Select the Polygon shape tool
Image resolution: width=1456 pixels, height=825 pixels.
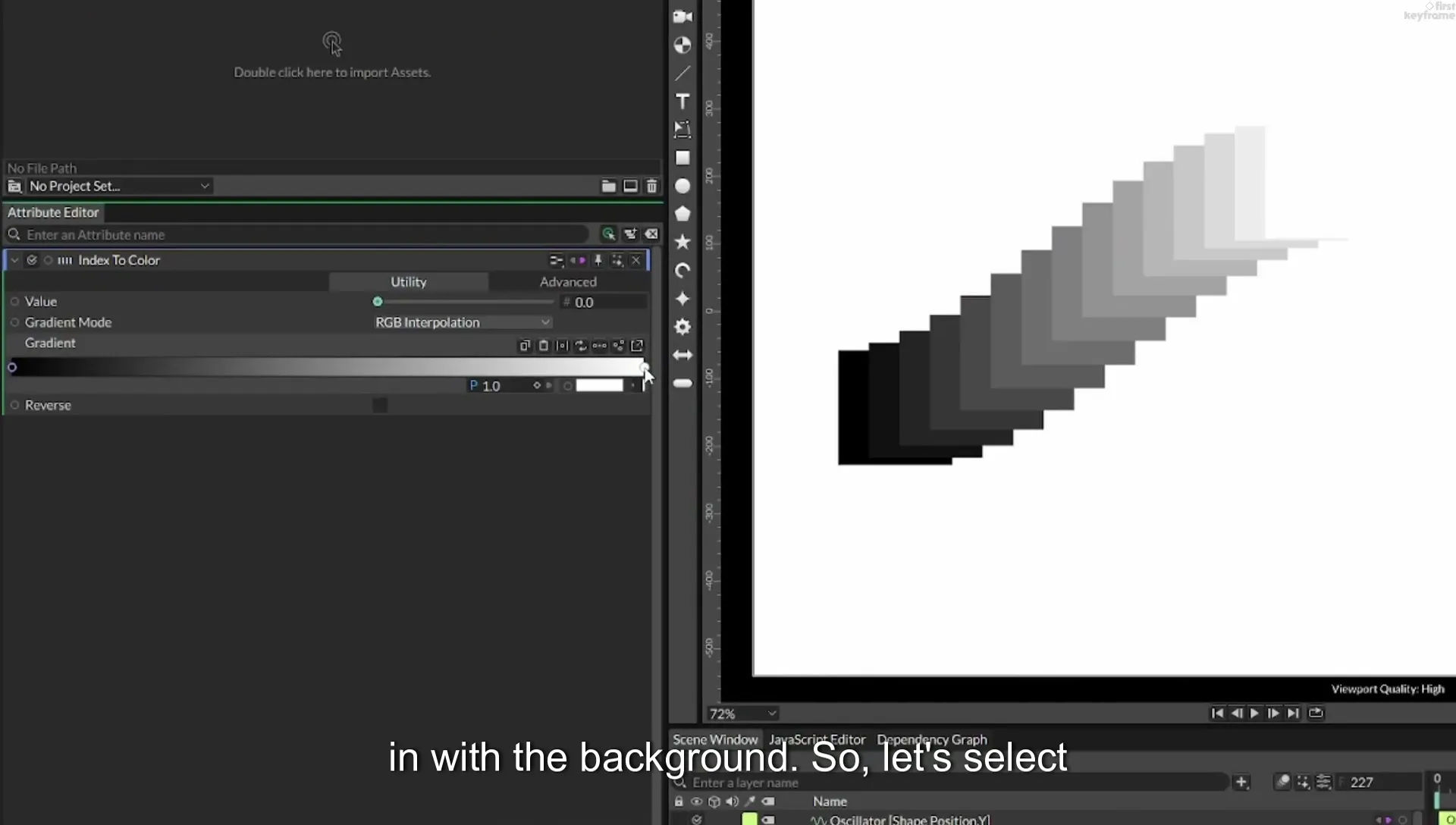pyautogui.click(x=682, y=214)
